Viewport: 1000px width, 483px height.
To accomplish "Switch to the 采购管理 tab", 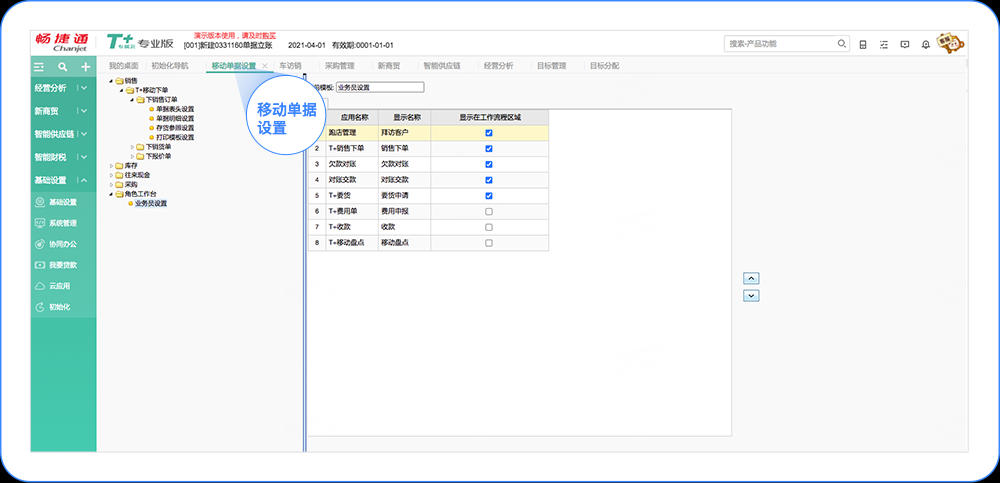I will coord(339,66).
